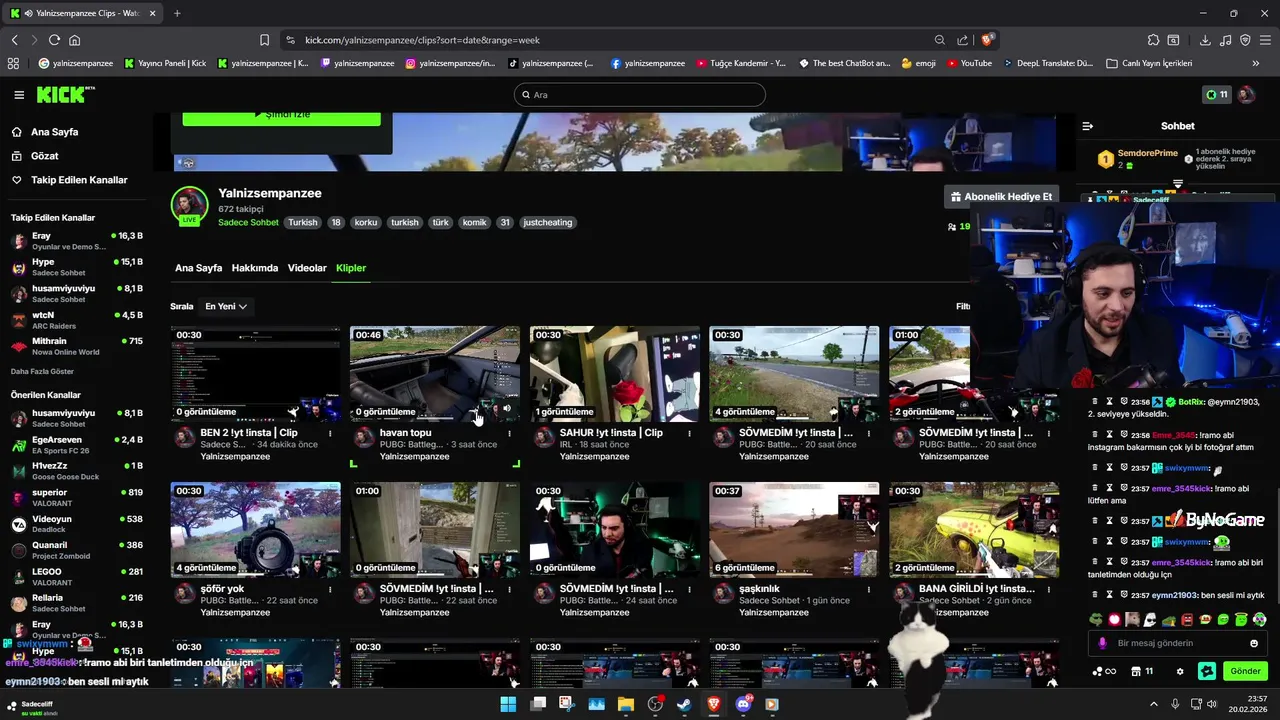Open a new browser tab
The width and height of the screenshot is (1280, 720).
click(x=177, y=13)
